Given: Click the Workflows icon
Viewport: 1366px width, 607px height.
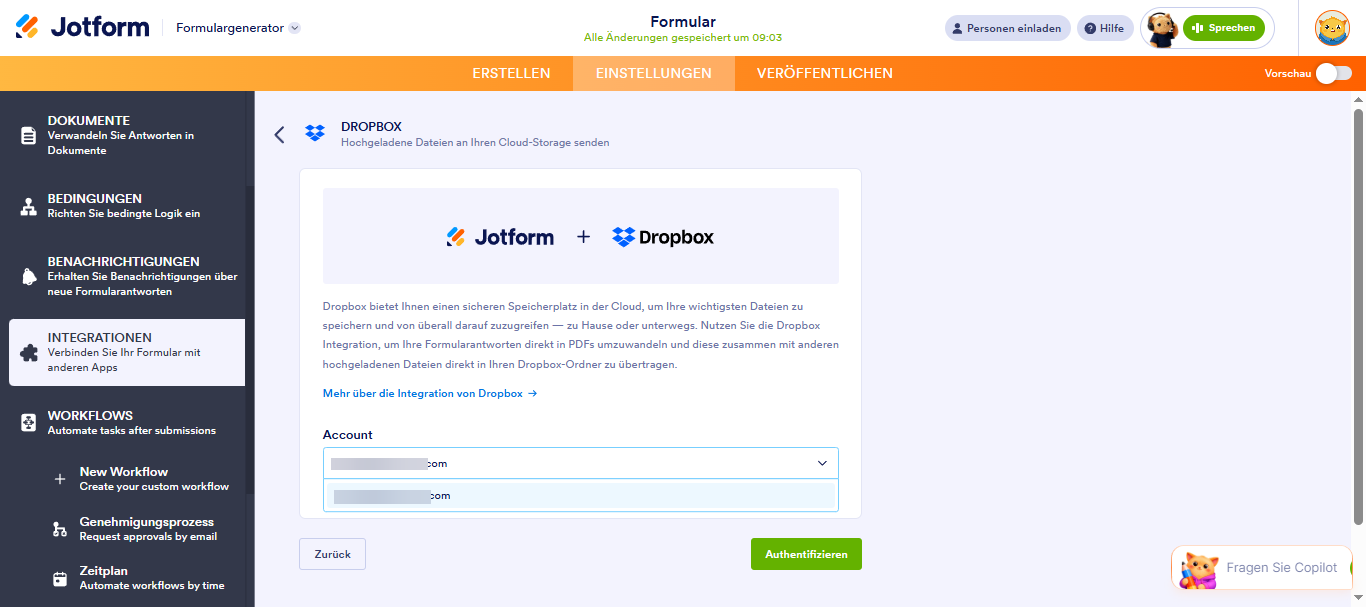Looking at the screenshot, I should coord(29,422).
